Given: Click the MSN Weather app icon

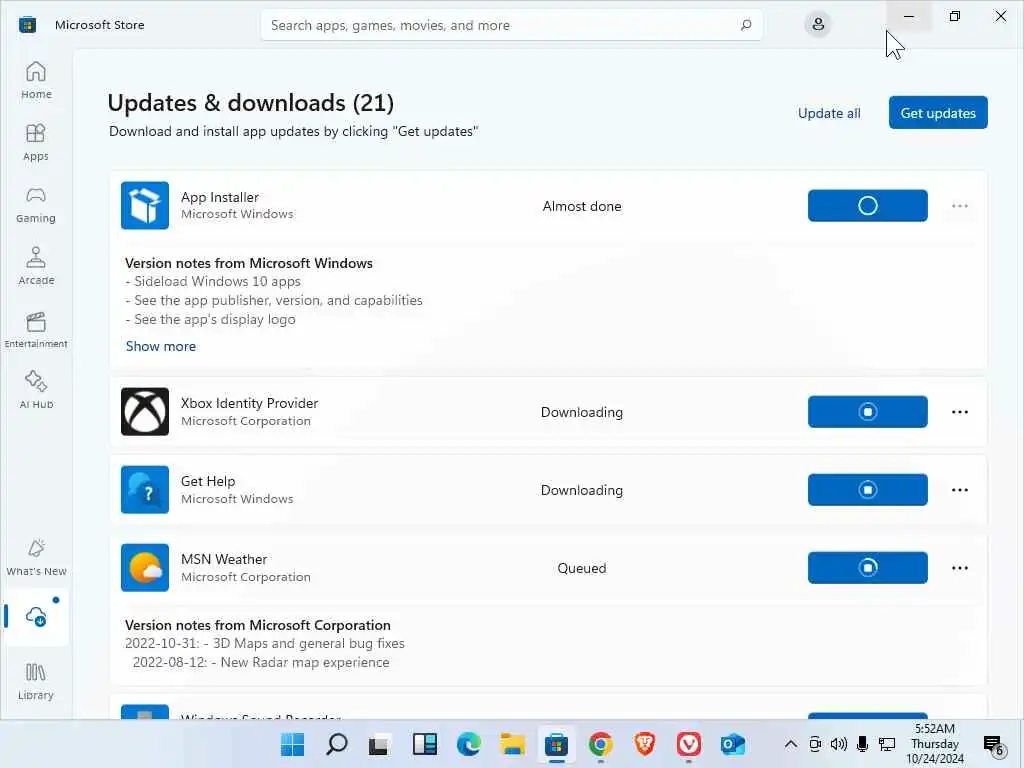Looking at the screenshot, I should (x=145, y=568).
